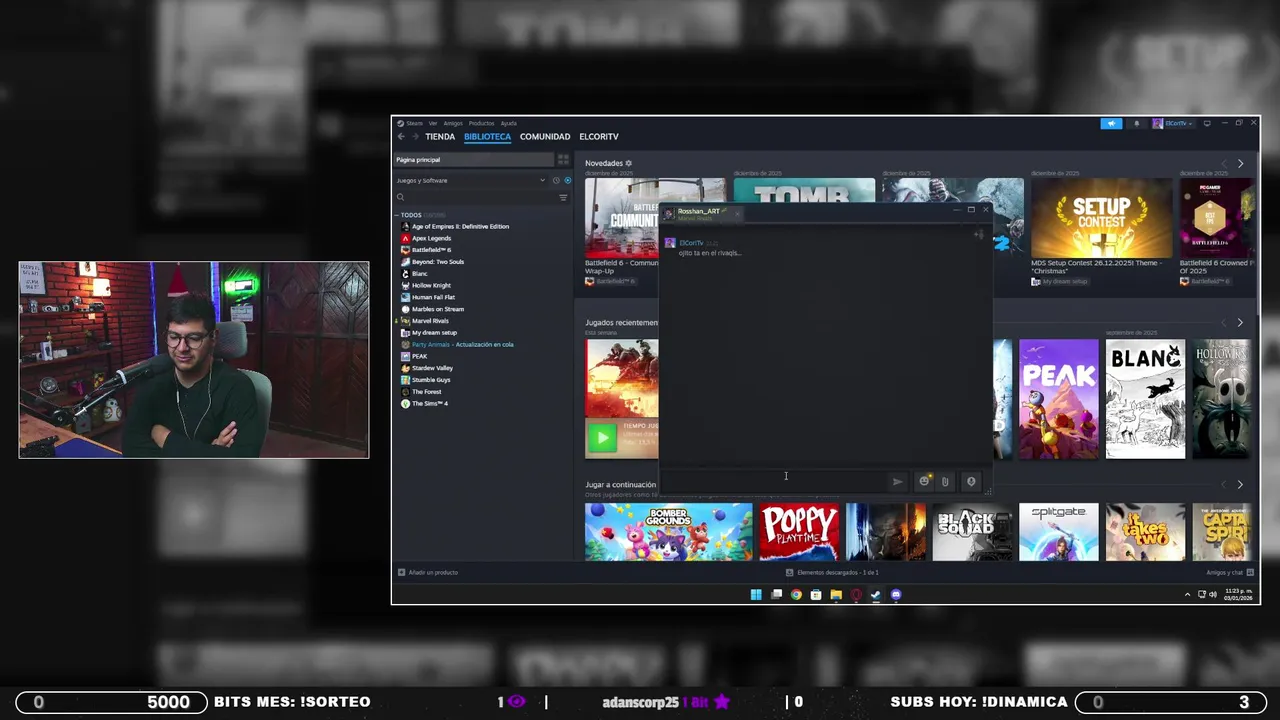Open the Amigos menu

tap(453, 123)
